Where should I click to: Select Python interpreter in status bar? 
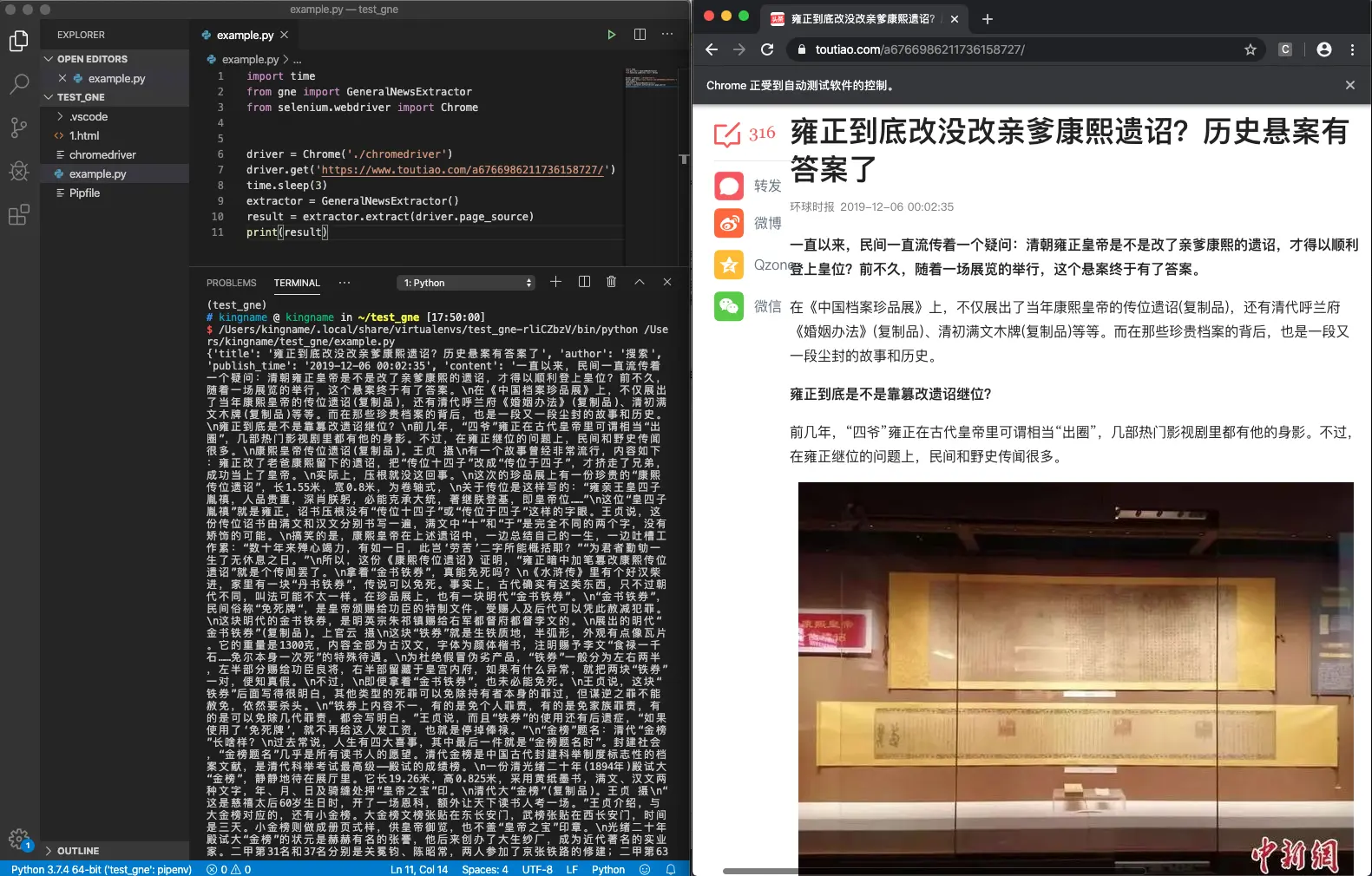pyautogui.click(x=102, y=869)
